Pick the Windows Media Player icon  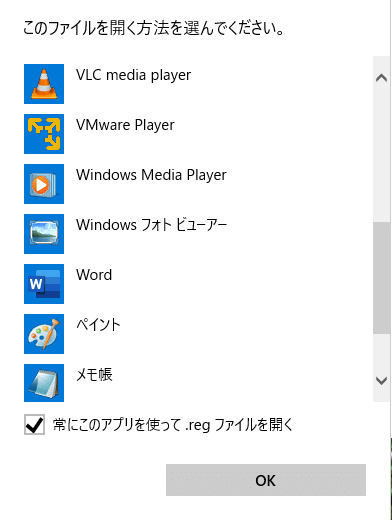coord(44,184)
